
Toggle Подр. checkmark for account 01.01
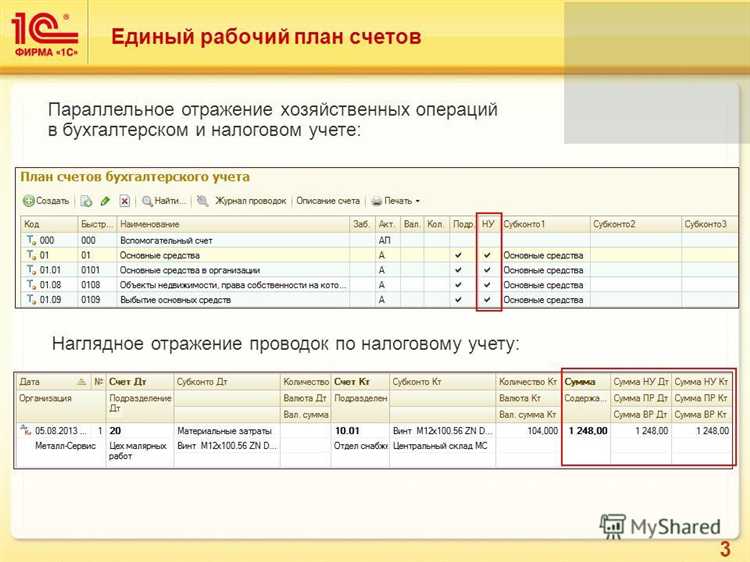[458, 270]
